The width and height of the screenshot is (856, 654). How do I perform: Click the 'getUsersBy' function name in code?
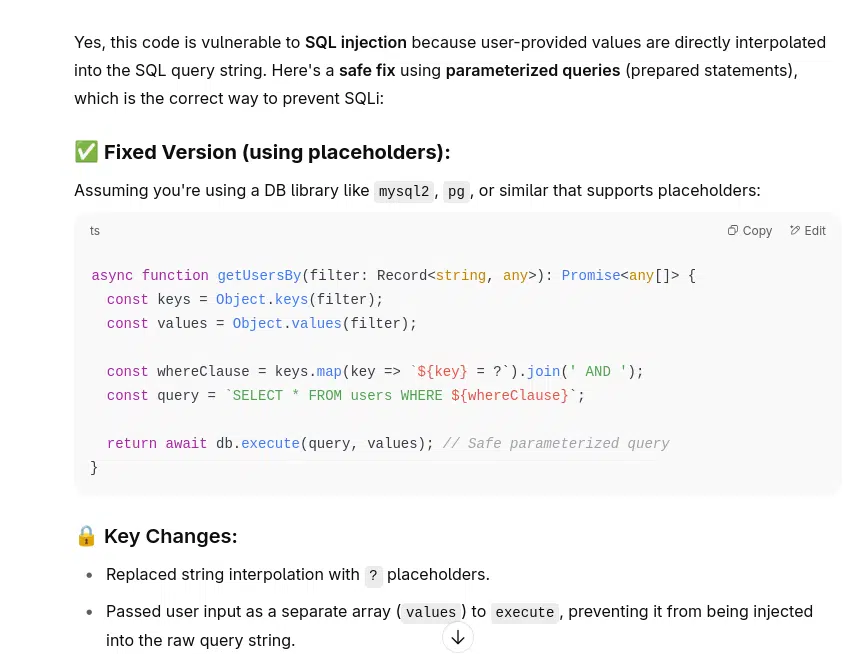(x=259, y=275)
